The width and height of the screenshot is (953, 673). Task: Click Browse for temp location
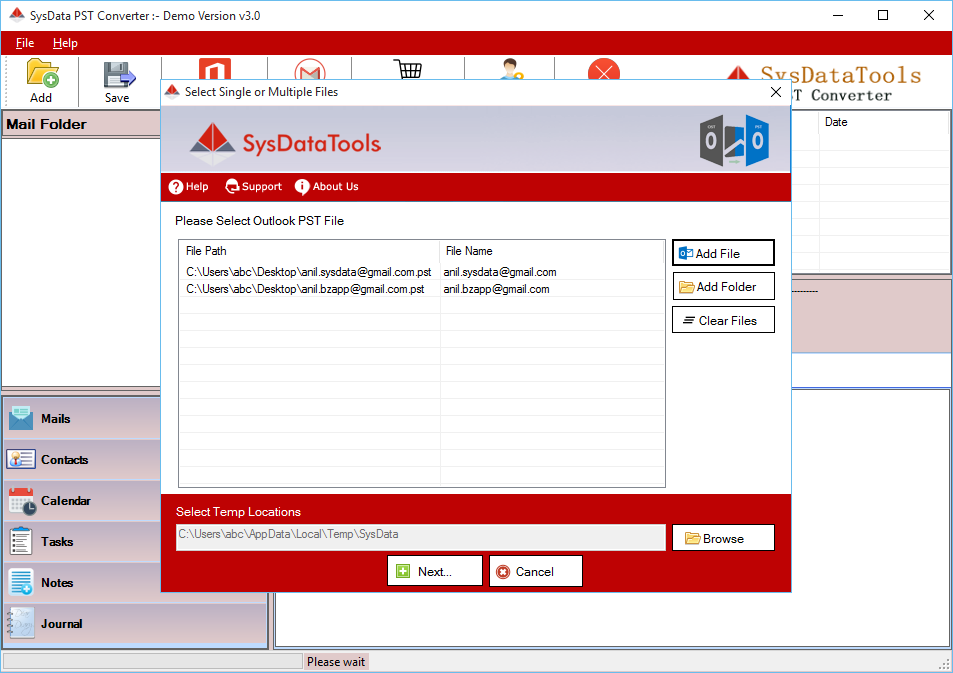pyautogui.click(x=723, y=538)
